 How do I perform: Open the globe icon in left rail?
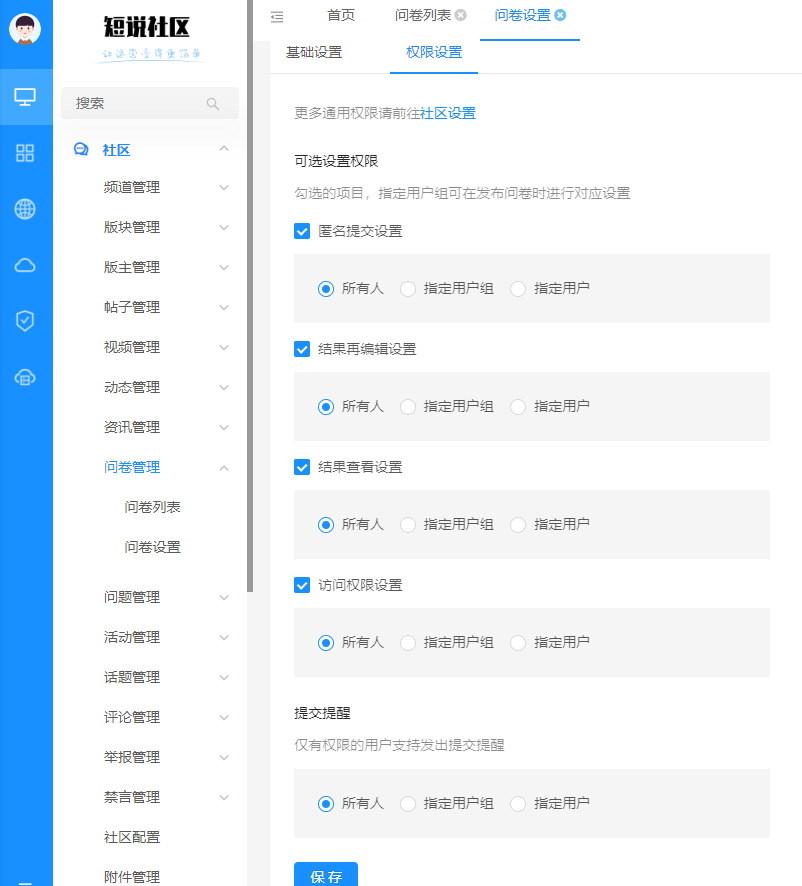[x=25, y=209]
